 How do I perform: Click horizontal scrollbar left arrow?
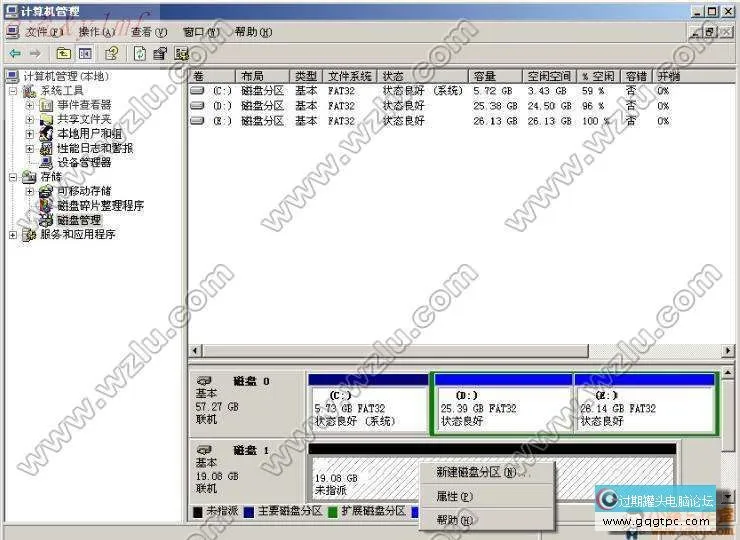pyautogui.click(x=195, y=351)
